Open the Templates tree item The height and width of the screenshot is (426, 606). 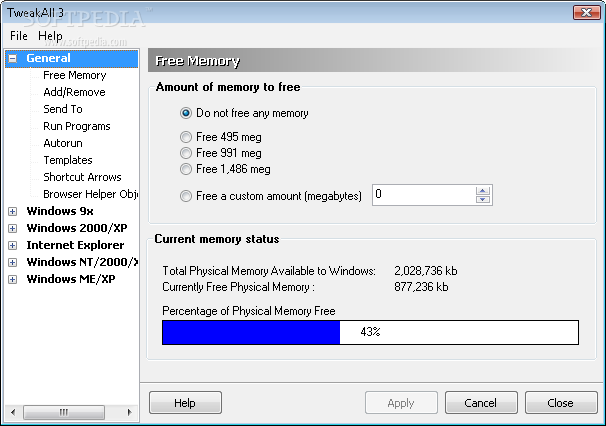point(68,160)
